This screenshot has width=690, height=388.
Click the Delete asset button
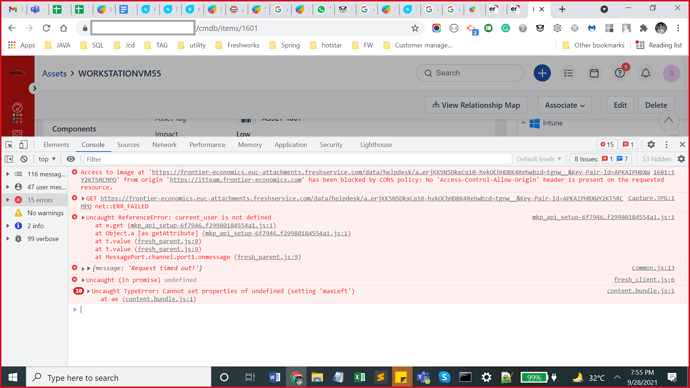point(656,105)
